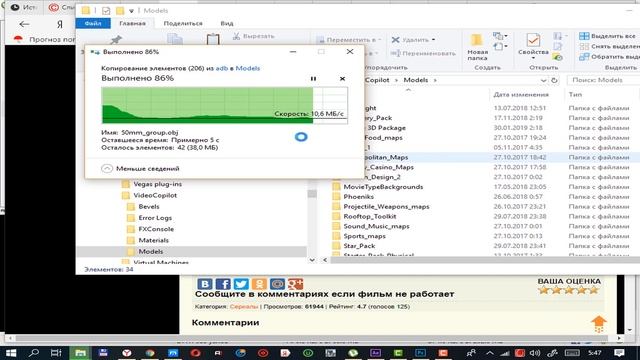Image resolution: width=640 pixels, height=360 pixels.
Task: Open the Models destination link in copy dialog
Action: [247, 68]
